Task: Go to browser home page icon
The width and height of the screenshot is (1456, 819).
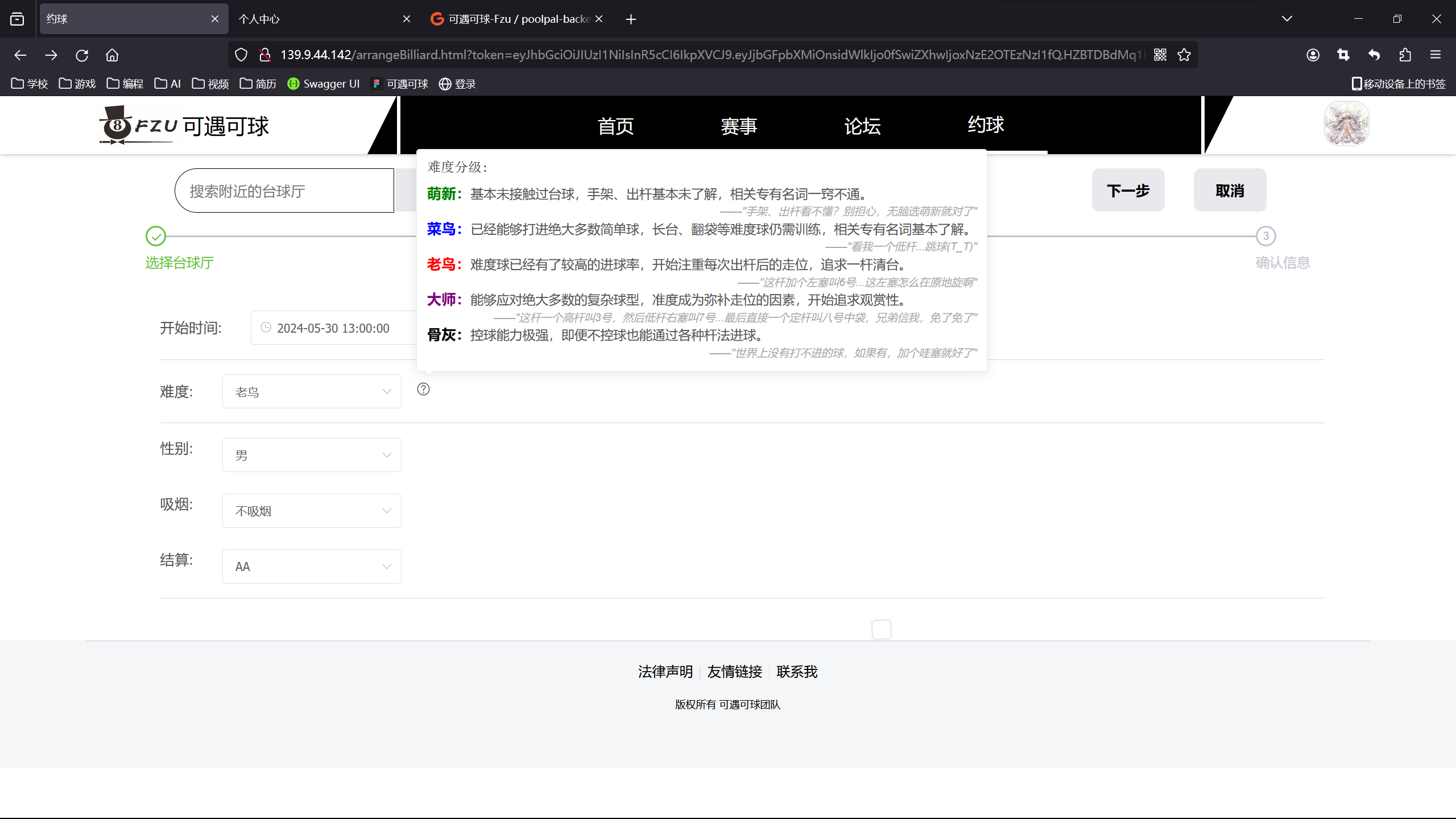Action: coord(112,55)
